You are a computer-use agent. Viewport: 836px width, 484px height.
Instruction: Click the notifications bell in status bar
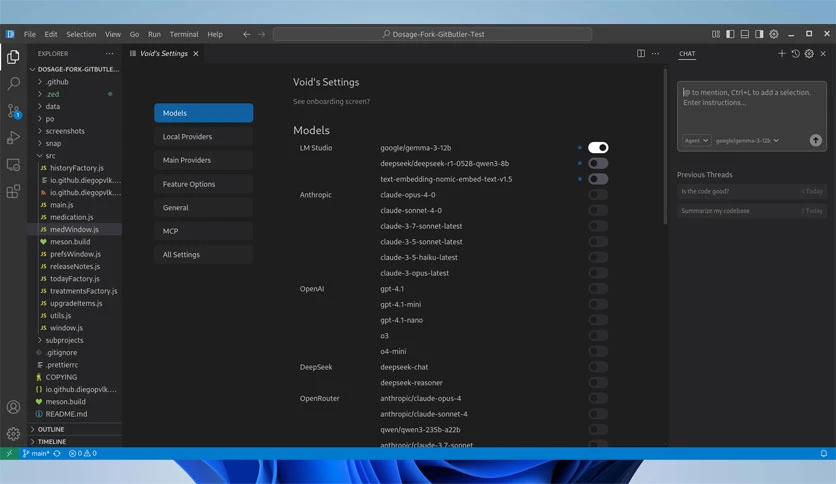point(824,453)
